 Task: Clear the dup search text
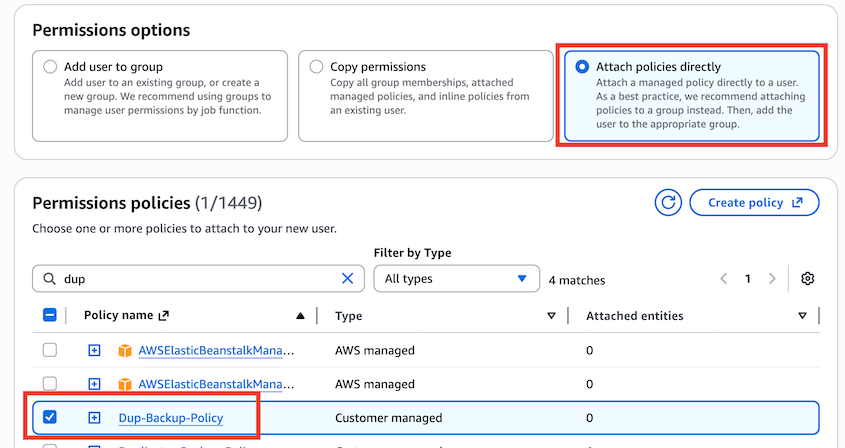pyautogui.click(x=348, y=278)
